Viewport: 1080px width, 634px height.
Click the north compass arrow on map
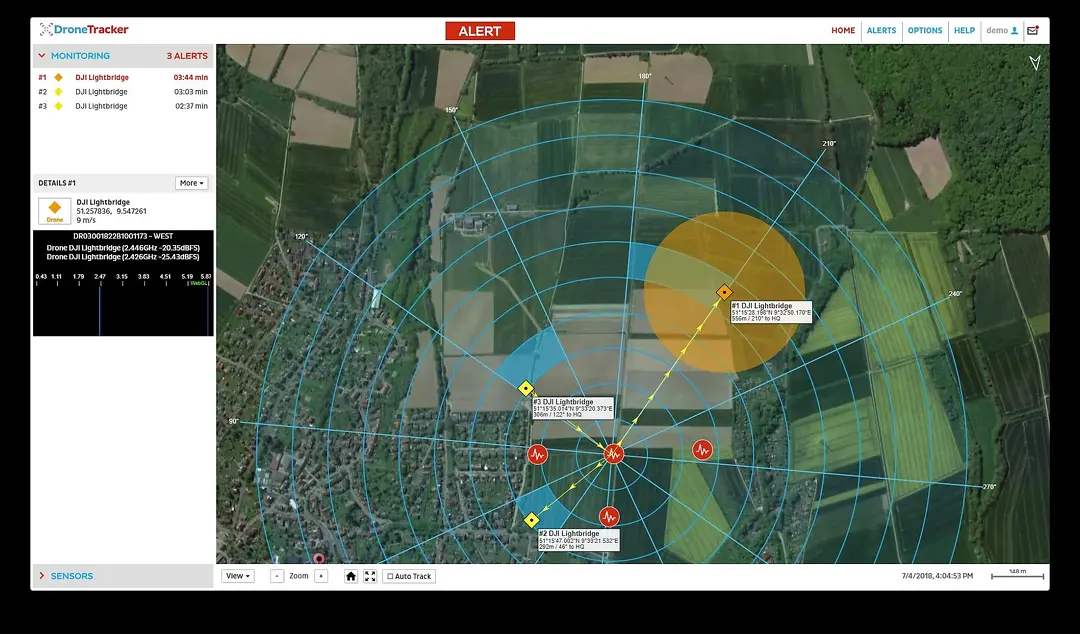[1035, 63]
